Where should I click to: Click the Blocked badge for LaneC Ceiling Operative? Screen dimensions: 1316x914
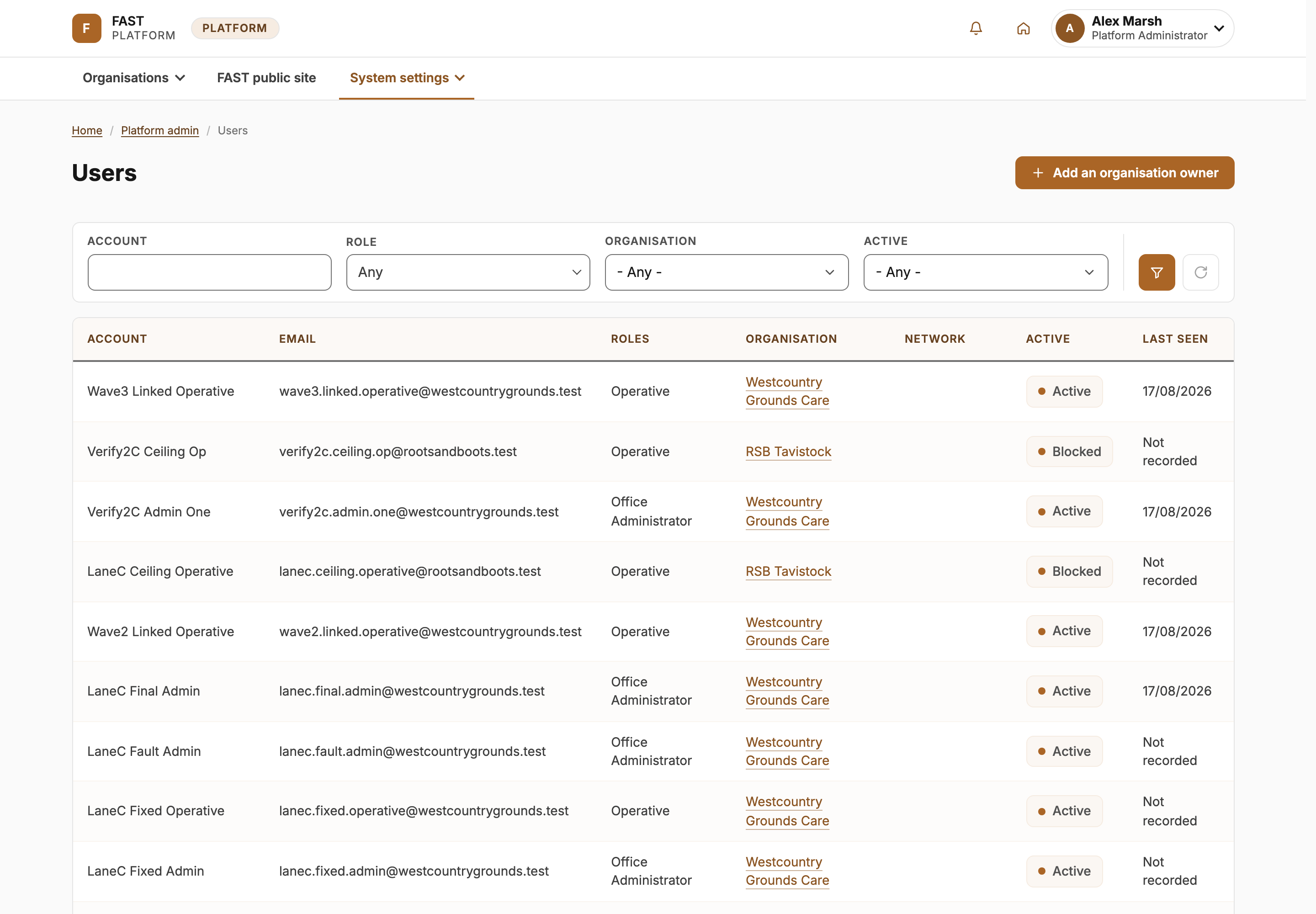(x=1069, y=572)
